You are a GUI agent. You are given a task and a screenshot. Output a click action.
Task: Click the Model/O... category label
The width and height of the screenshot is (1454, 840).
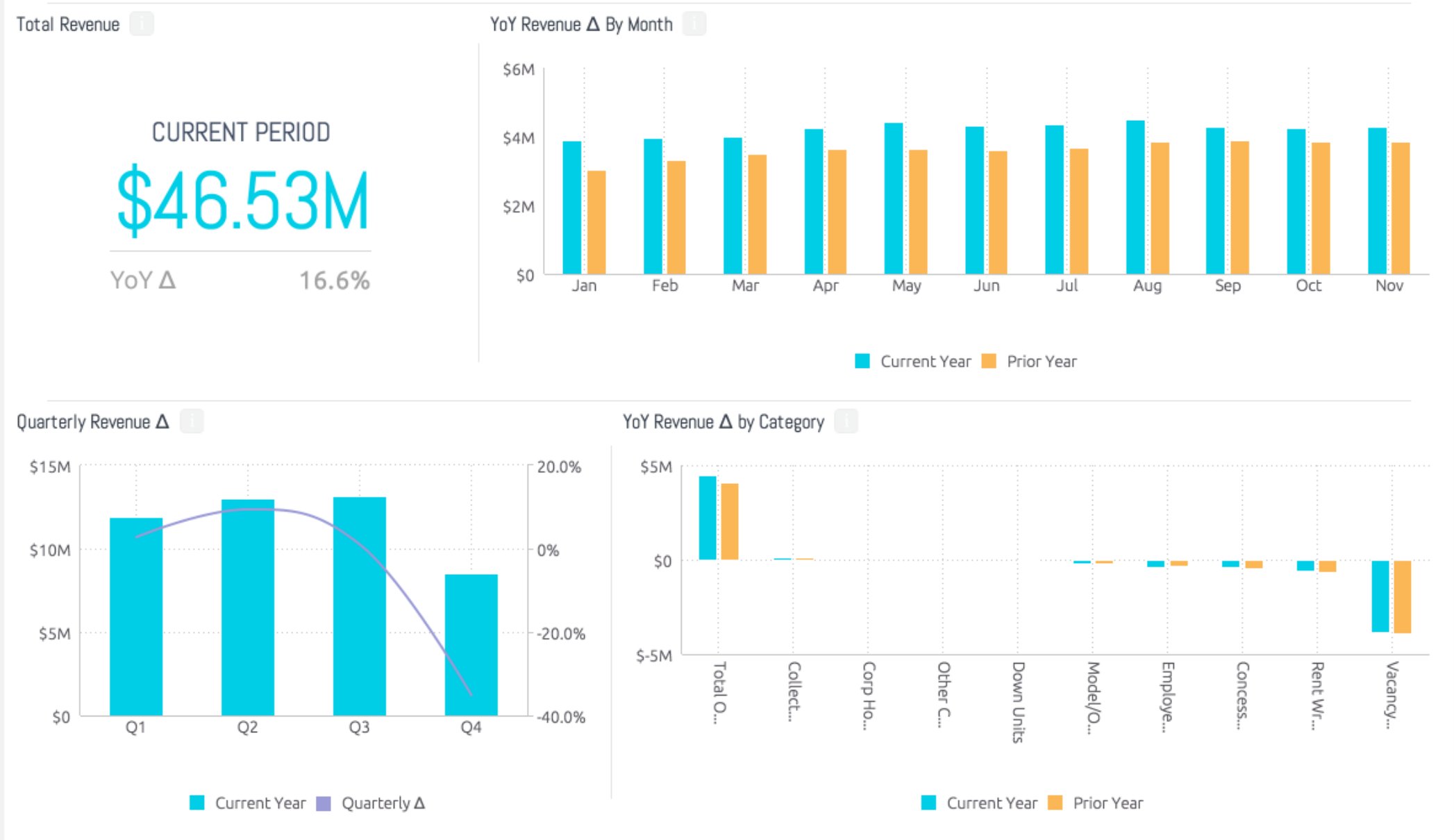pos(1093,698)
